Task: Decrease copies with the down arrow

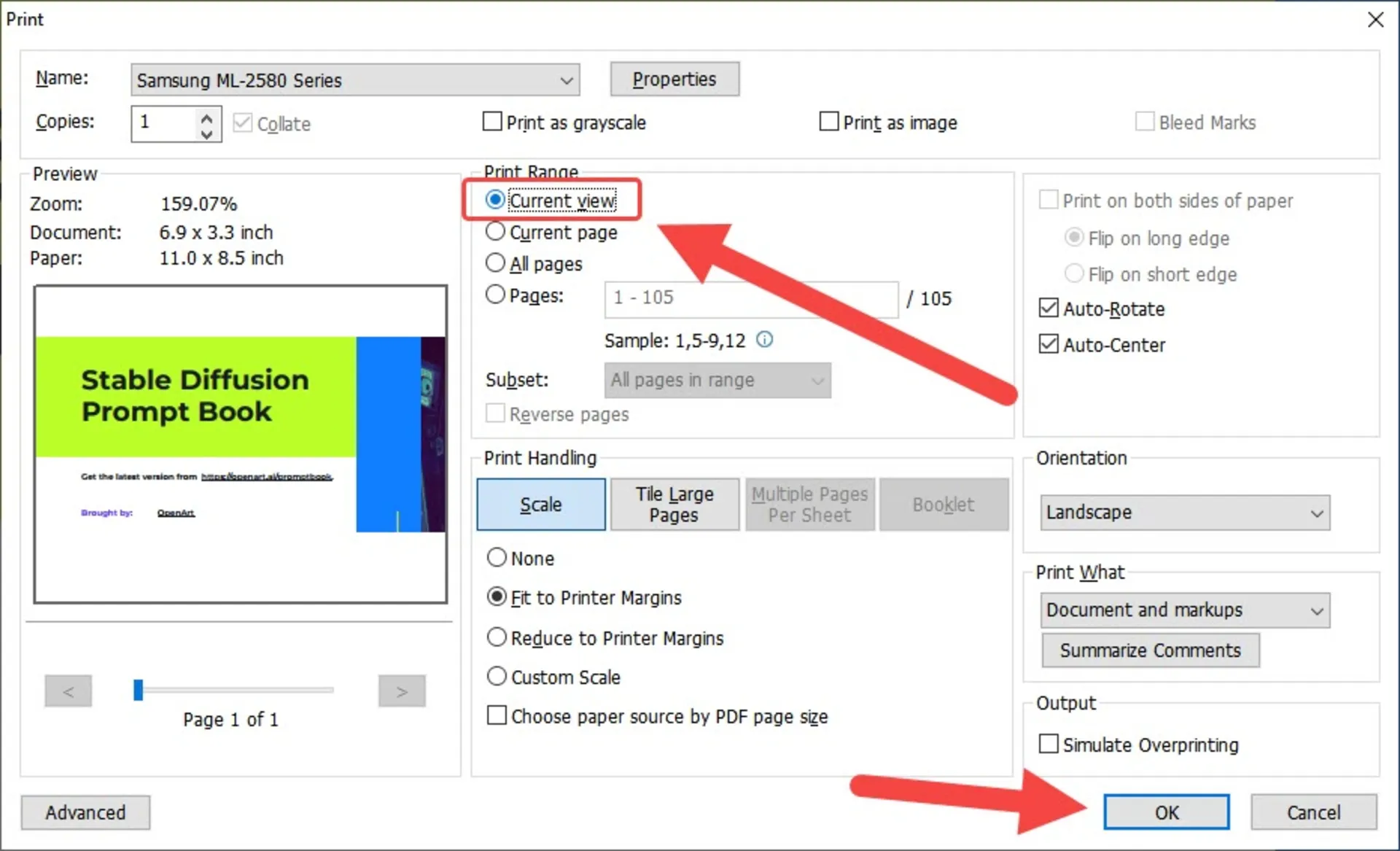Action: (207, 133)
